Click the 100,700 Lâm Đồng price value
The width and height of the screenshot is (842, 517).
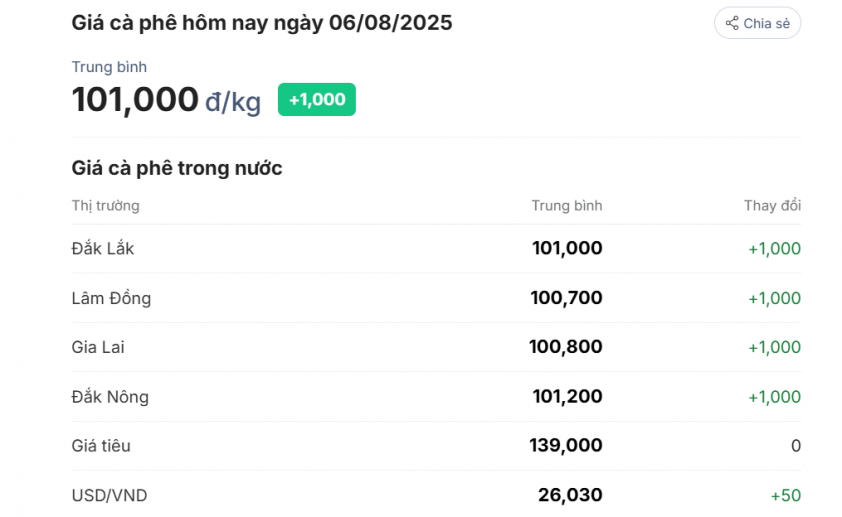pos(567,298)
